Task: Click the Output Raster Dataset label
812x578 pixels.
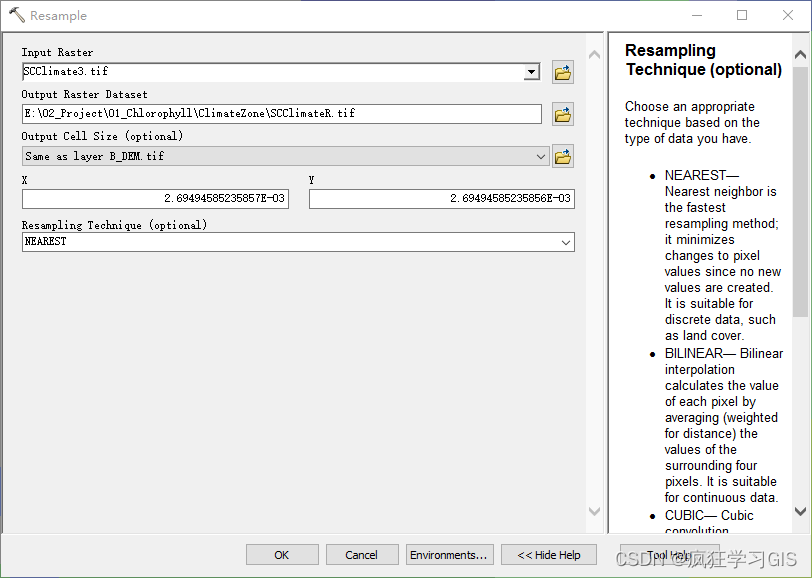Action: click(x=84, y=94)
